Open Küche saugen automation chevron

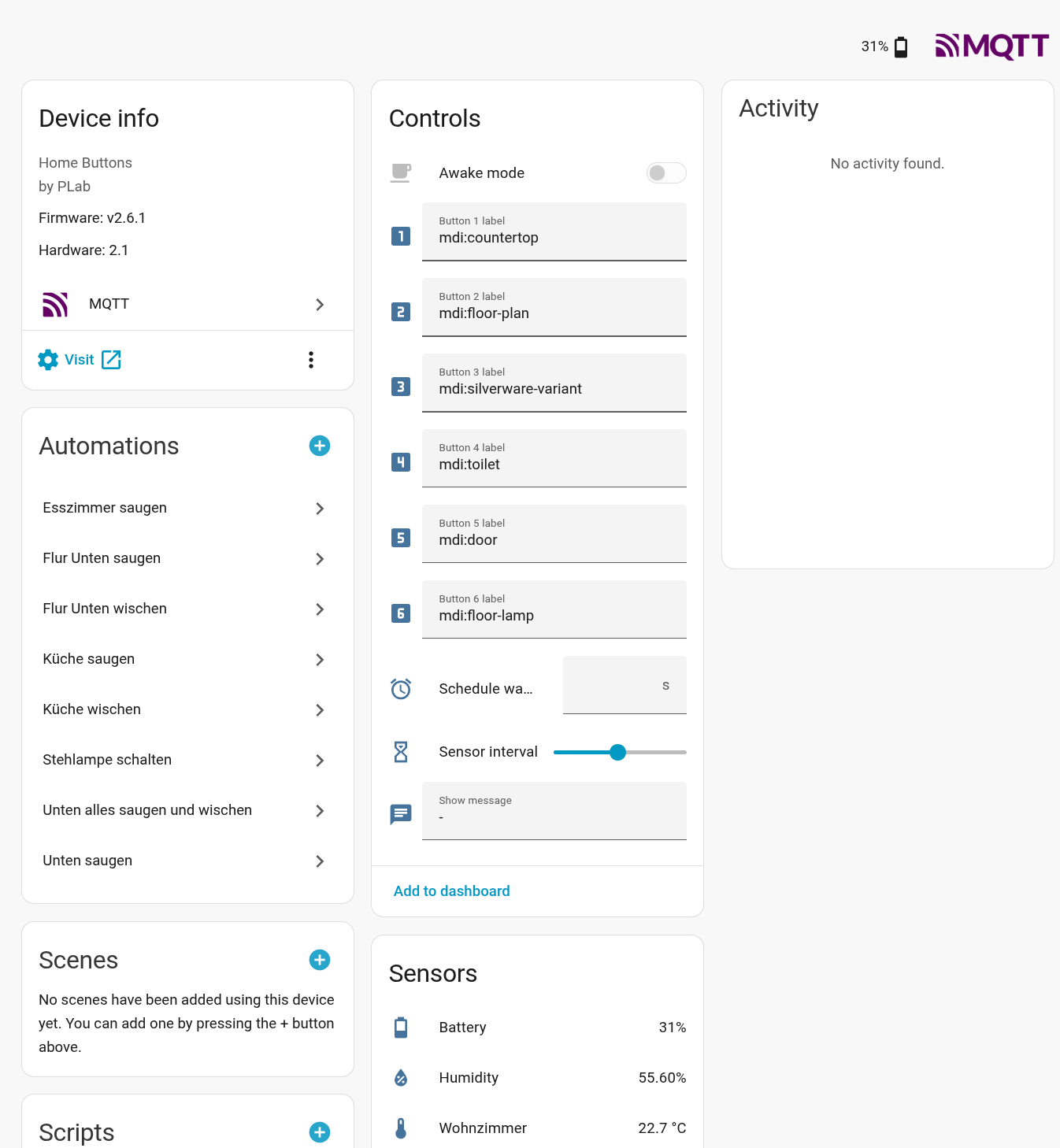point(320,660)
